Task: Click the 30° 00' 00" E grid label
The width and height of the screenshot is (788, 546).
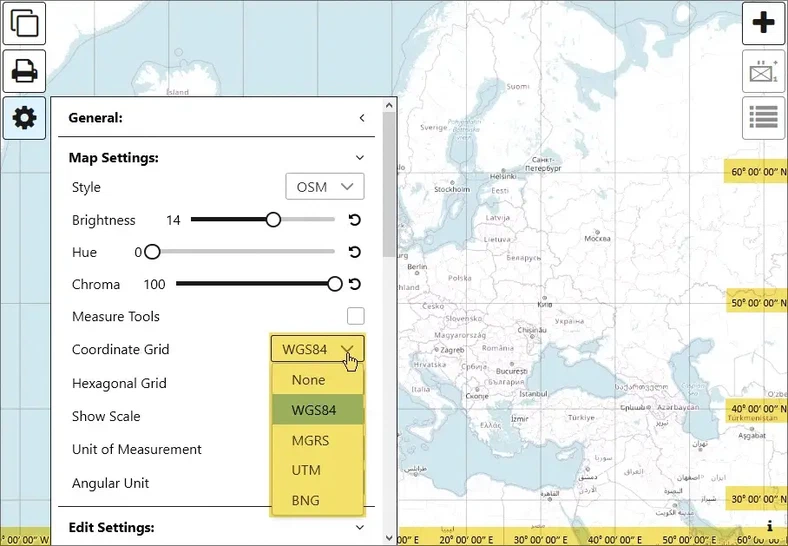Action: (x=540, y=539)
